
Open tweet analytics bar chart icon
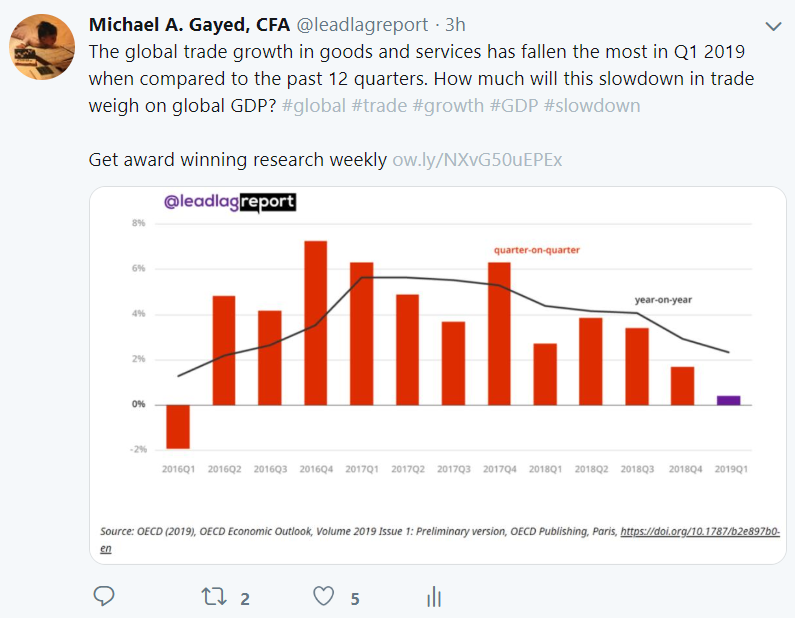point(434,597)
